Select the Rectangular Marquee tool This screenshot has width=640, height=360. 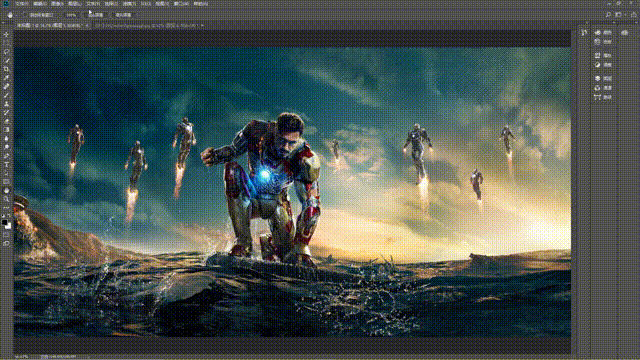[6, 43]
